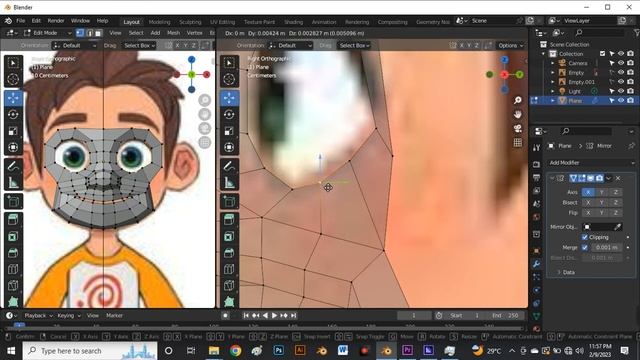Uncheck the Merge checkbox
The image size is (640, 360).
[x=584, y=247]
